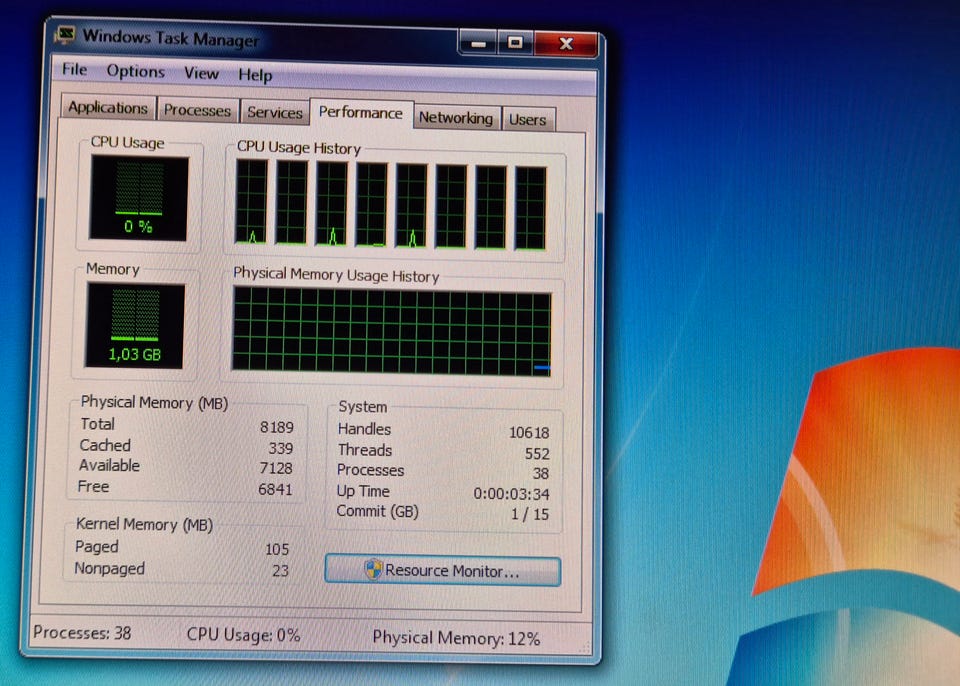The height and width of the screenshot is (686, 960).
Task: Click the Memory 1,03 GB gauge
Action: click(135, 325)
